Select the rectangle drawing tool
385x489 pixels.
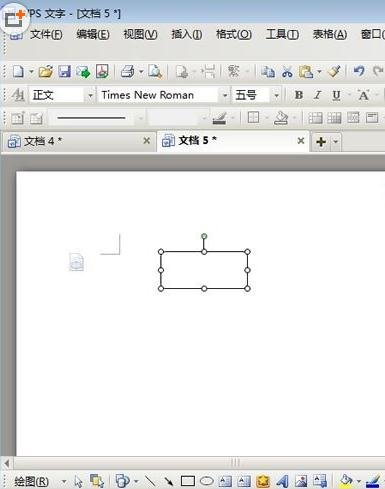coord(188,481)
